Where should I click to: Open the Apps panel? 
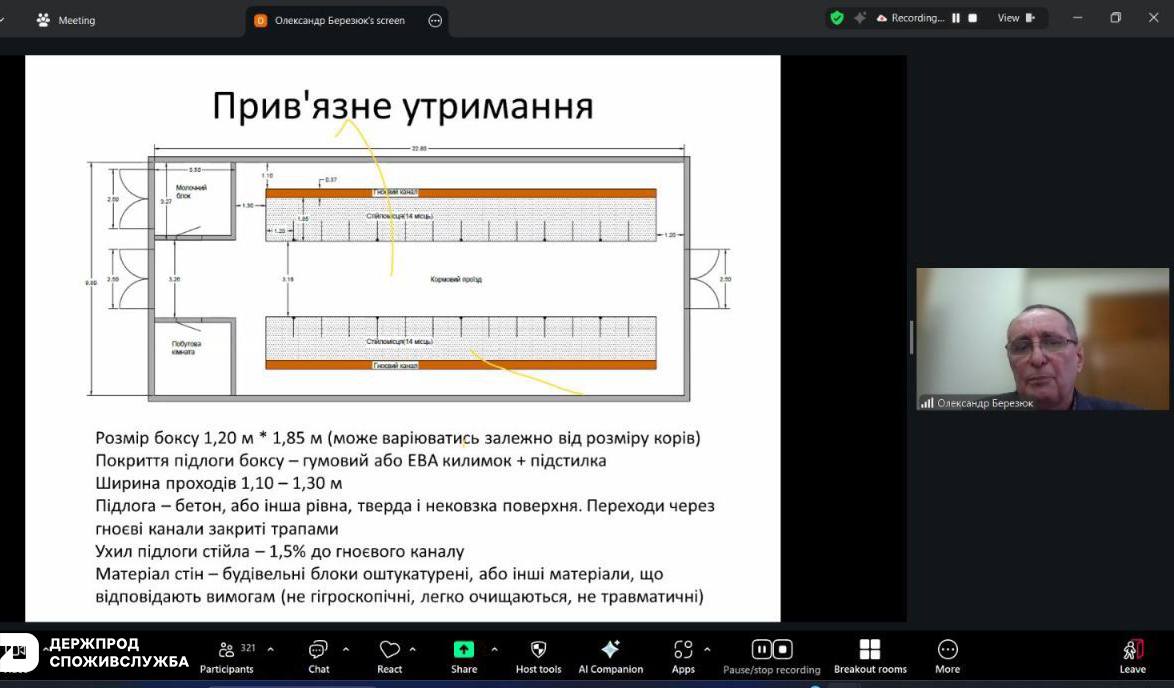[683, 655]
